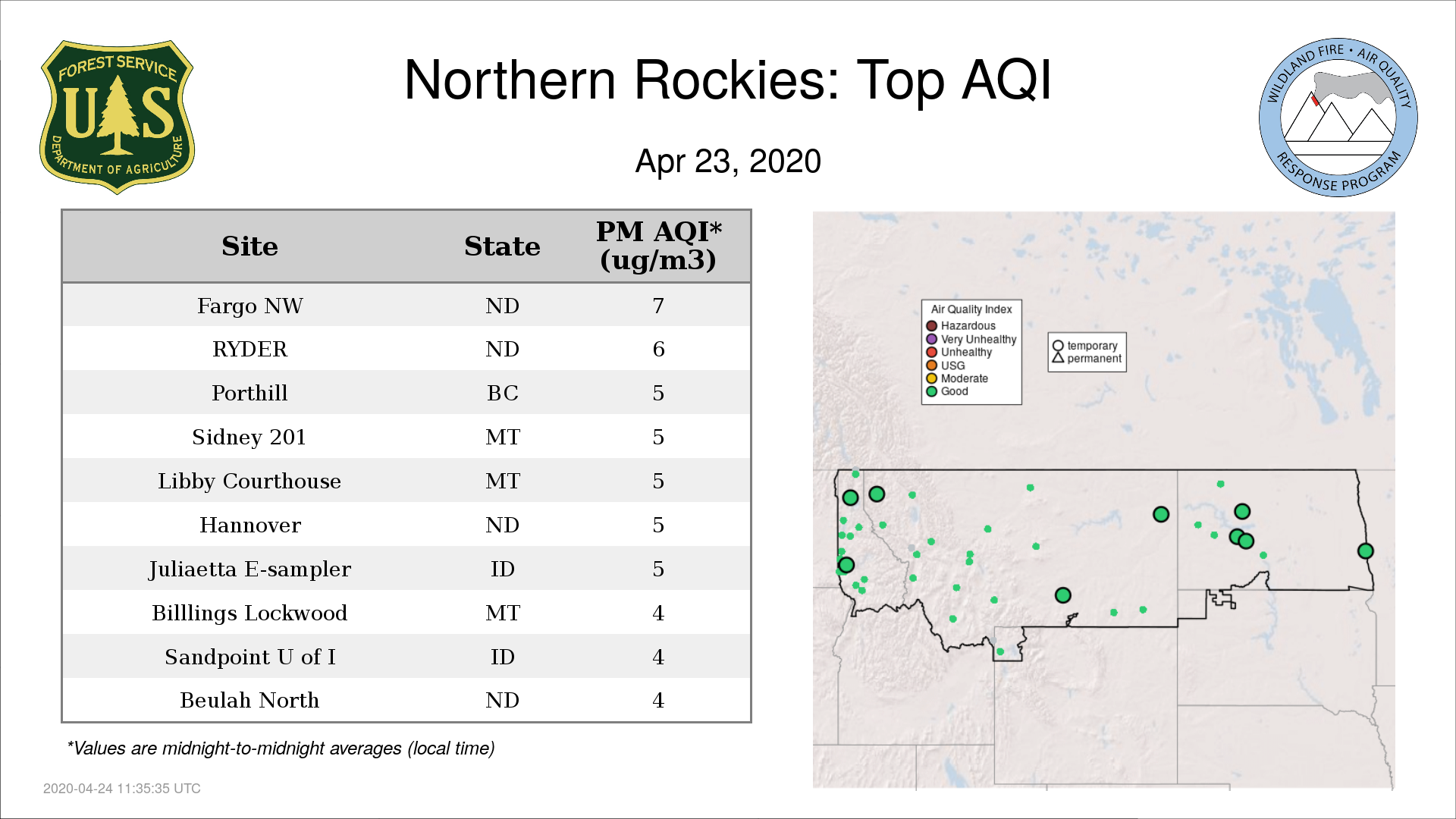
Task: Click the Very Unhealthy label in the legend
Action: [979, 340]
